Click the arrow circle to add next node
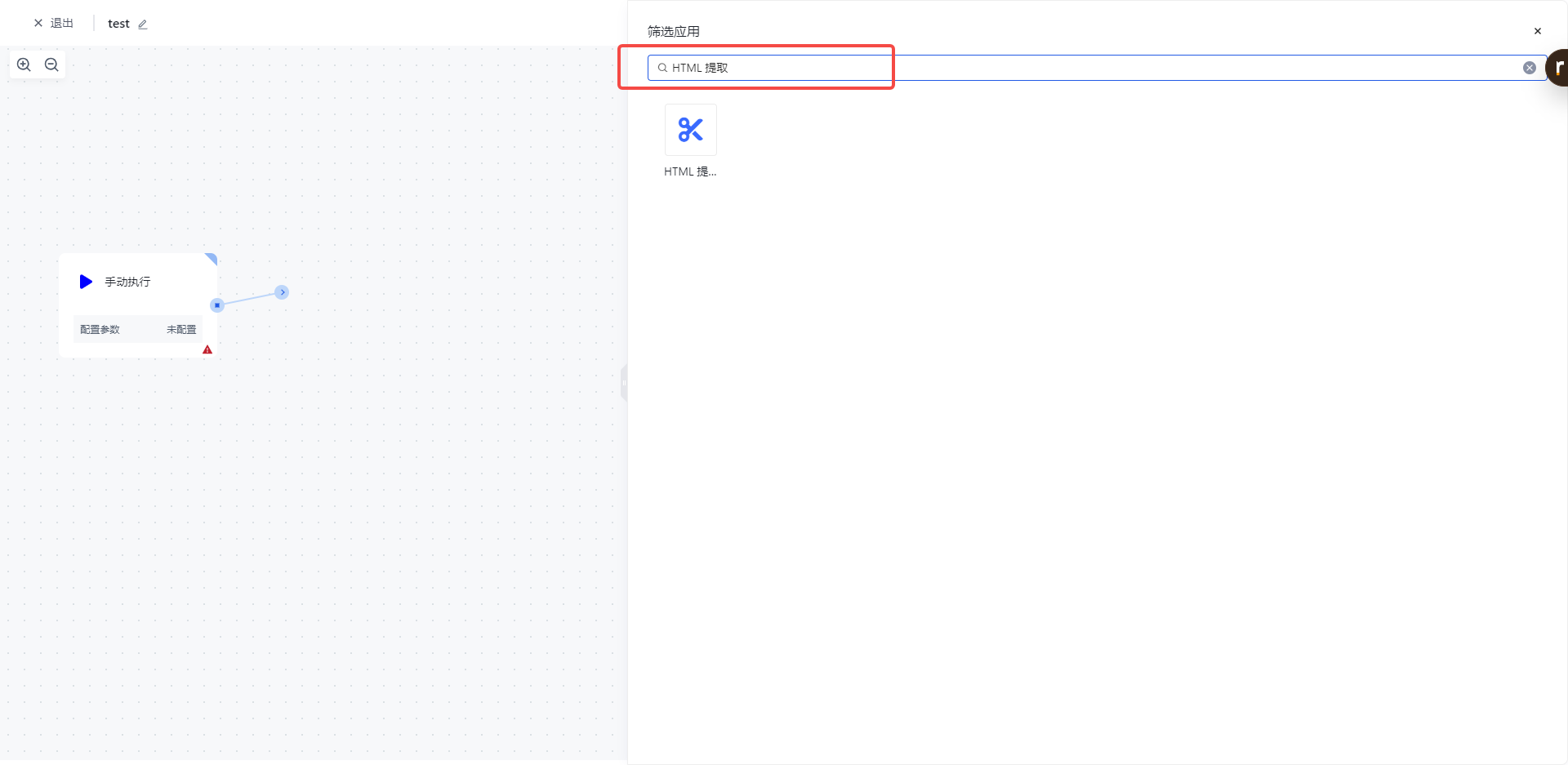 tap(282, 292)
